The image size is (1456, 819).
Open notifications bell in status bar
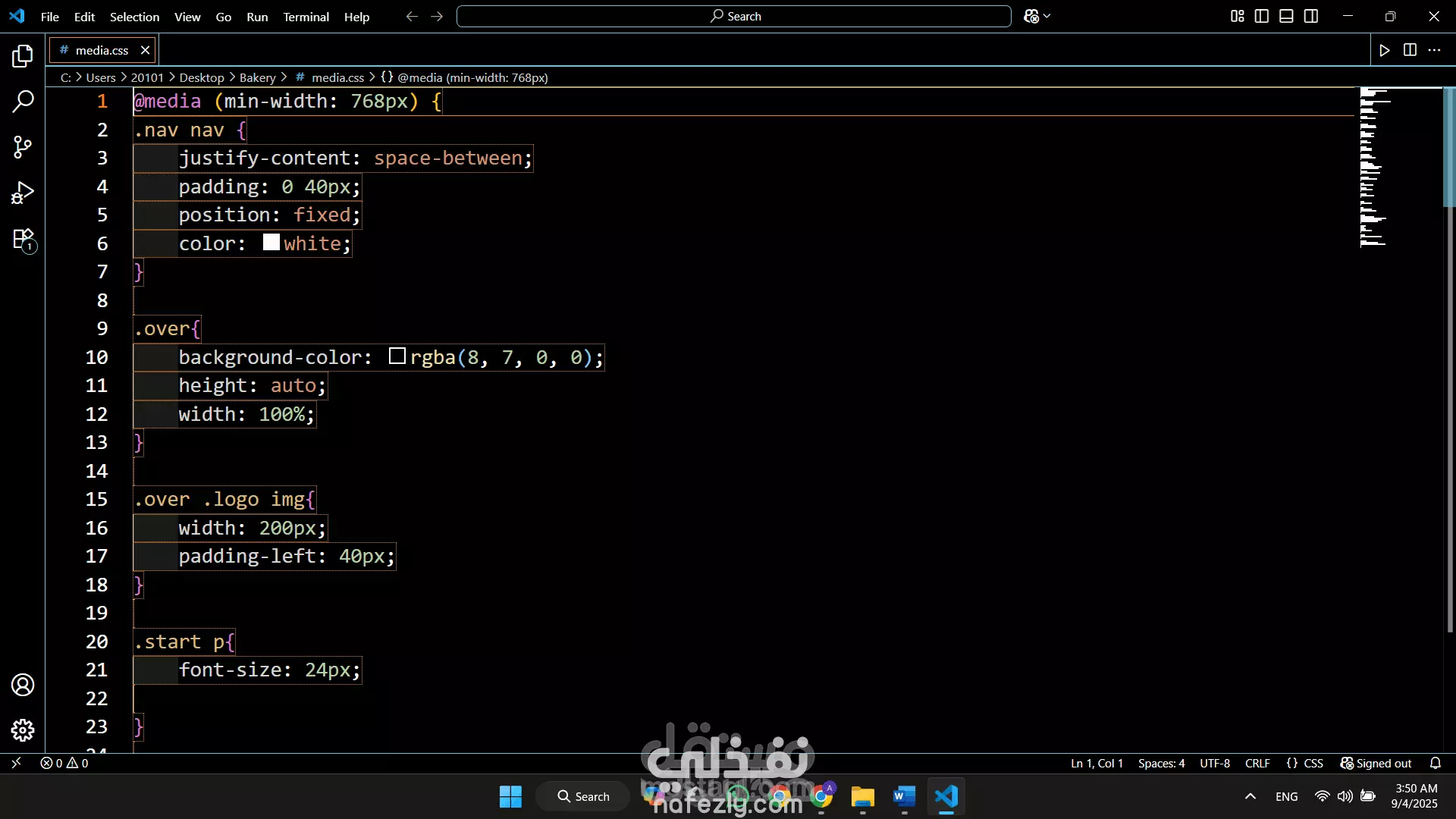click(x=1436, y=763)
